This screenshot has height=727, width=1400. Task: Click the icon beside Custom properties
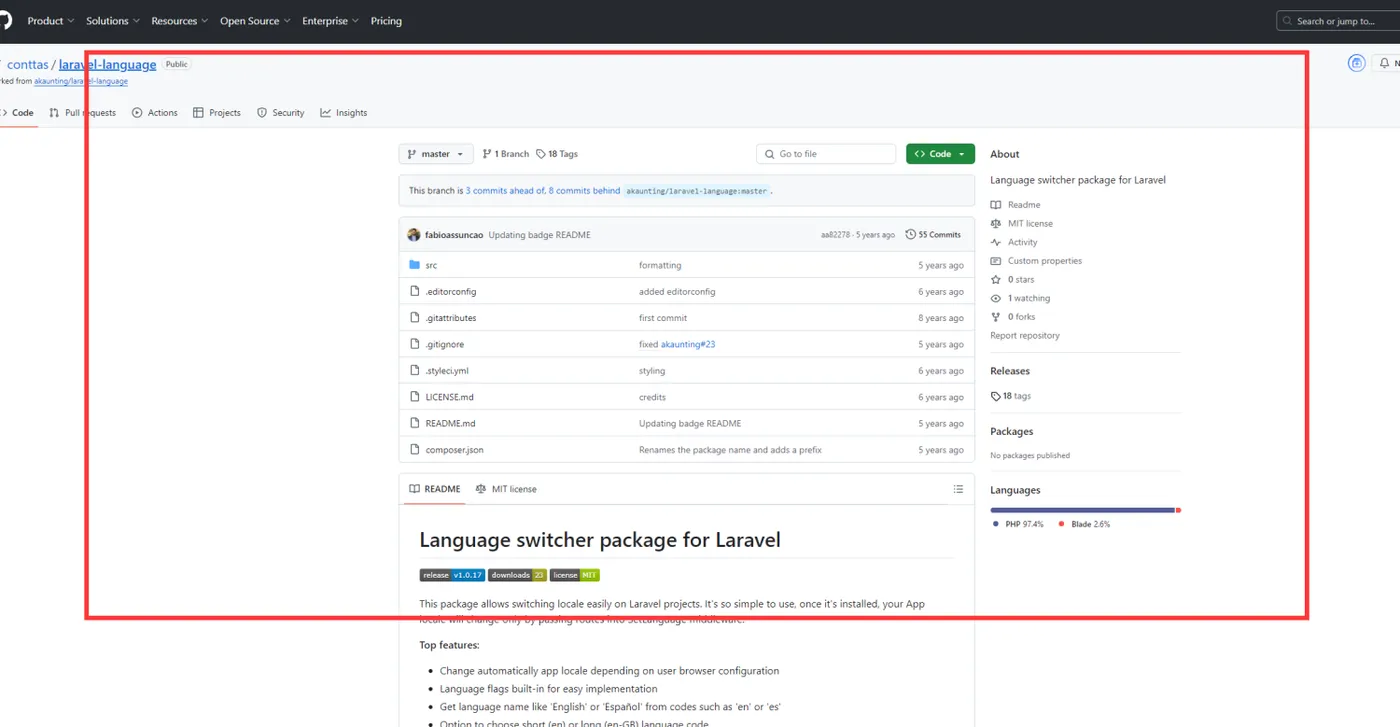996,261
